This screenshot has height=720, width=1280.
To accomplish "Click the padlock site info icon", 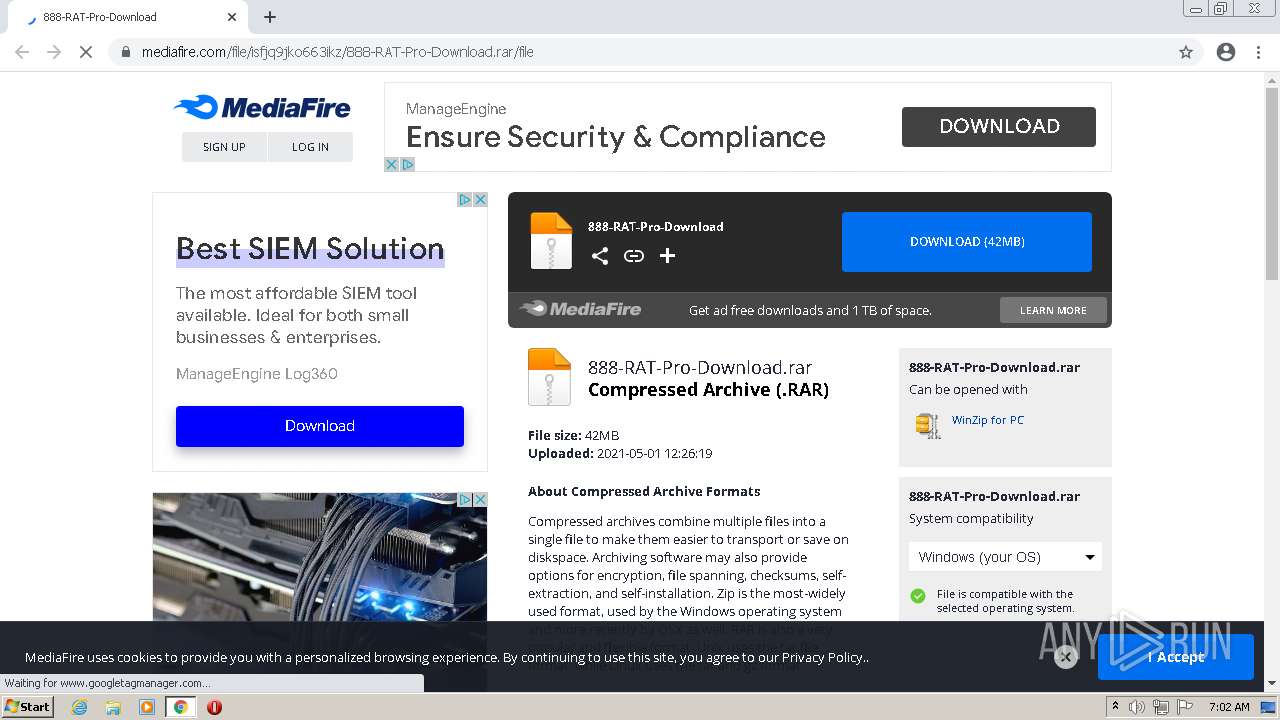I will (x=126, y=52).
